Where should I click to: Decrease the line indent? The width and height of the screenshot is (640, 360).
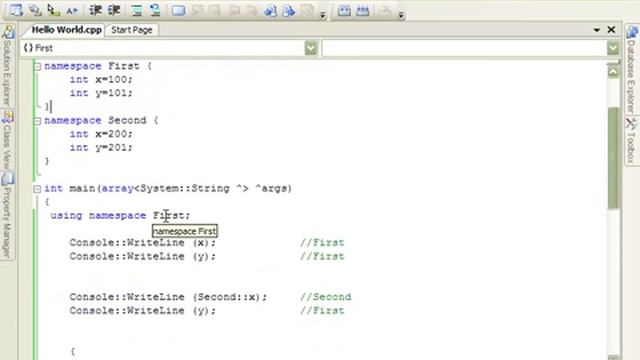point(95,10)
